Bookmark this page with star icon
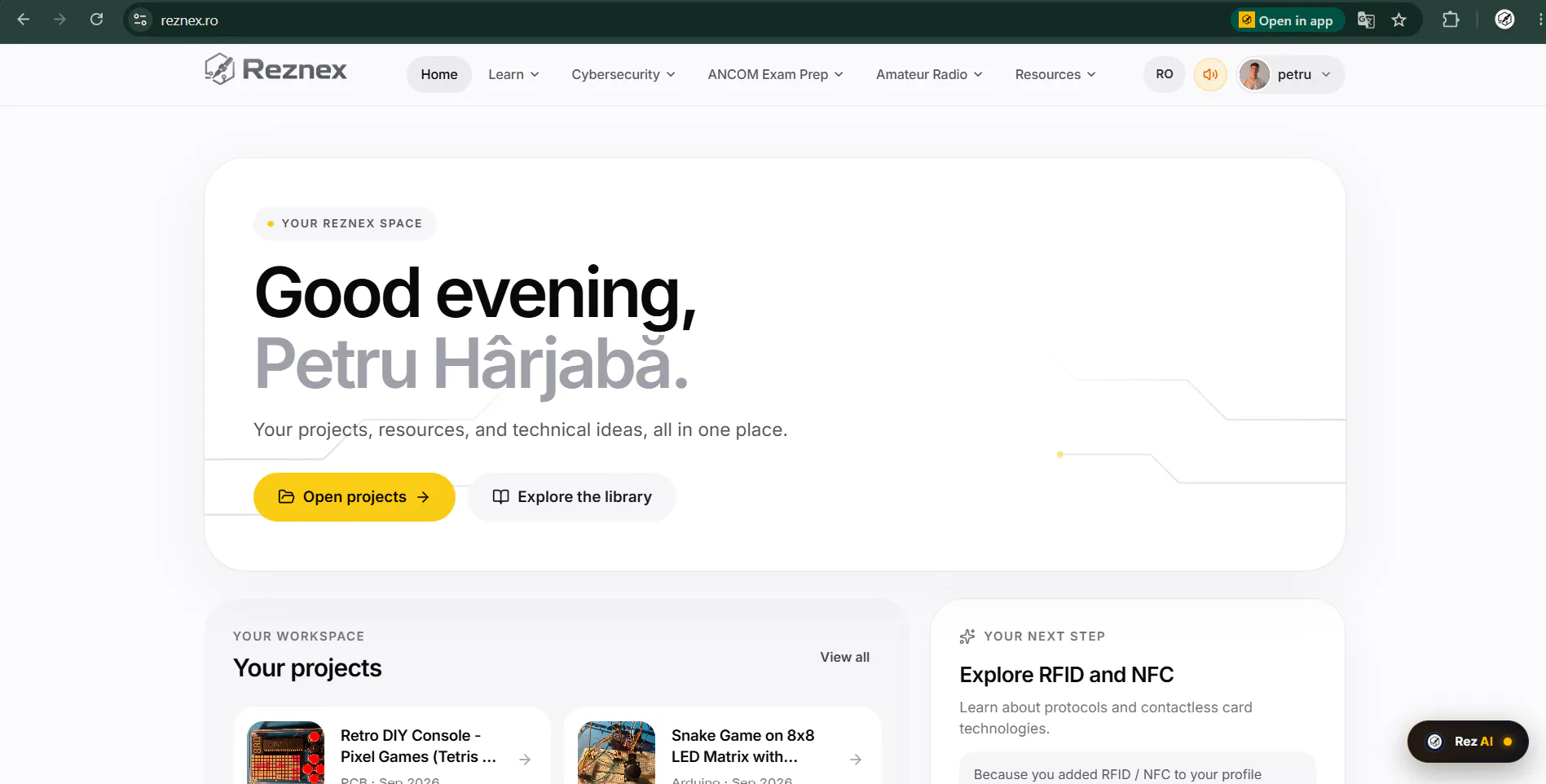Image resolution: width=1546 pixels, height=784 pixels. pos(1399,20)
